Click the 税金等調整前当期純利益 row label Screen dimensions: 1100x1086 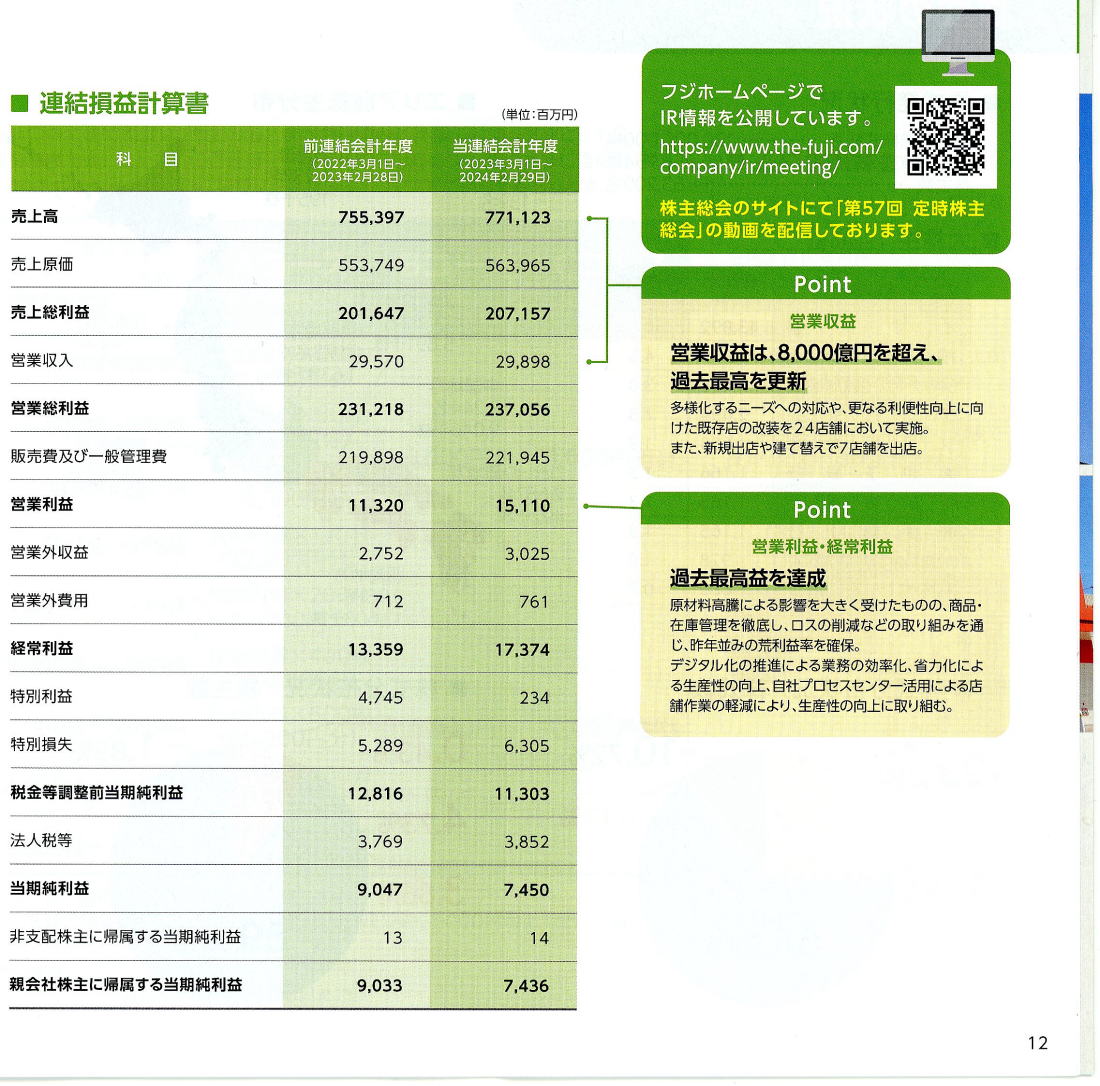[97, 793]
